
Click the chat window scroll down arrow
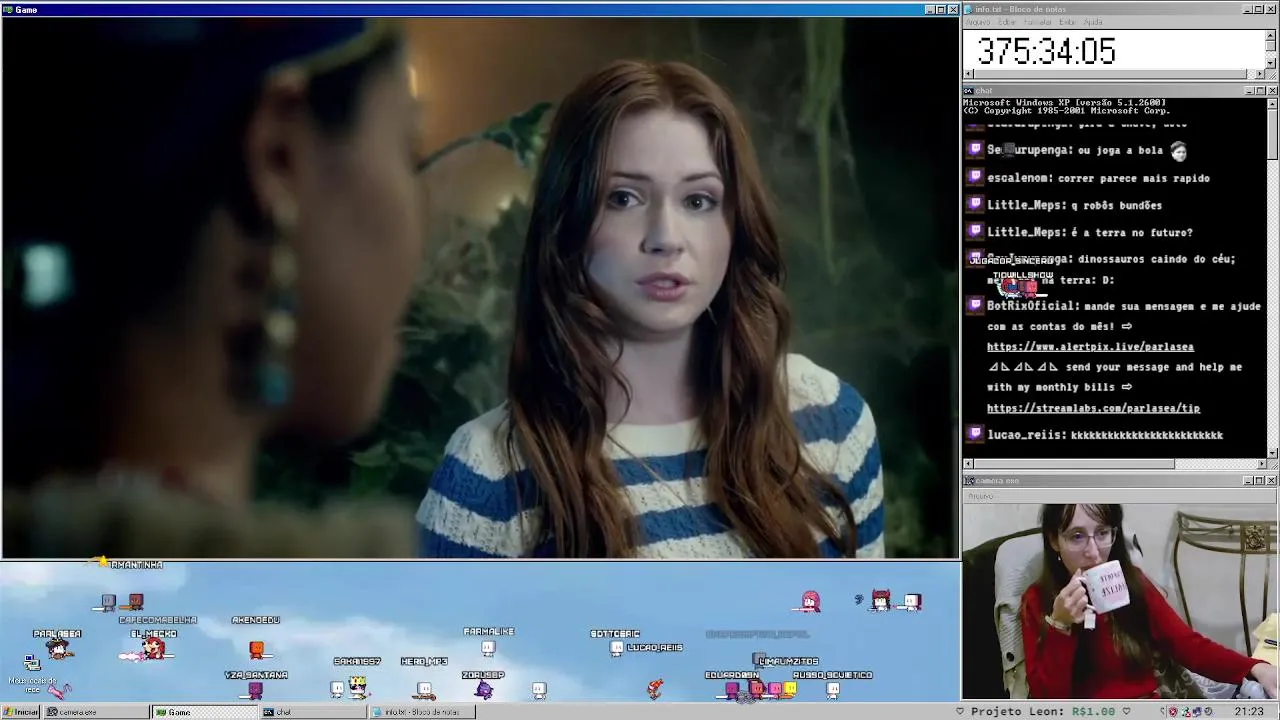click(x=1272, y=453)
